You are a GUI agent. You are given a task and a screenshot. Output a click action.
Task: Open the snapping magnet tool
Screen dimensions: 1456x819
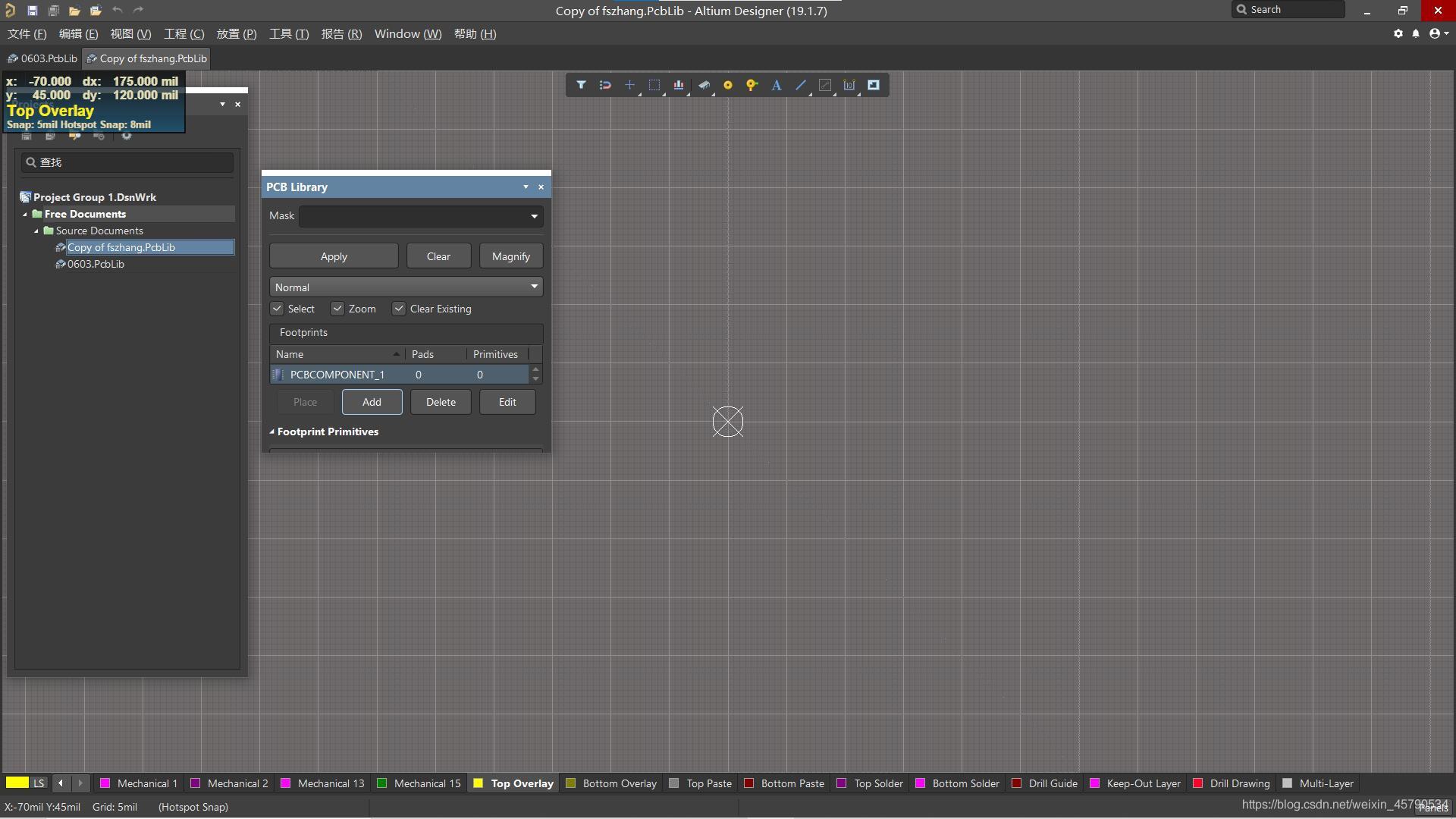[605, 85]
